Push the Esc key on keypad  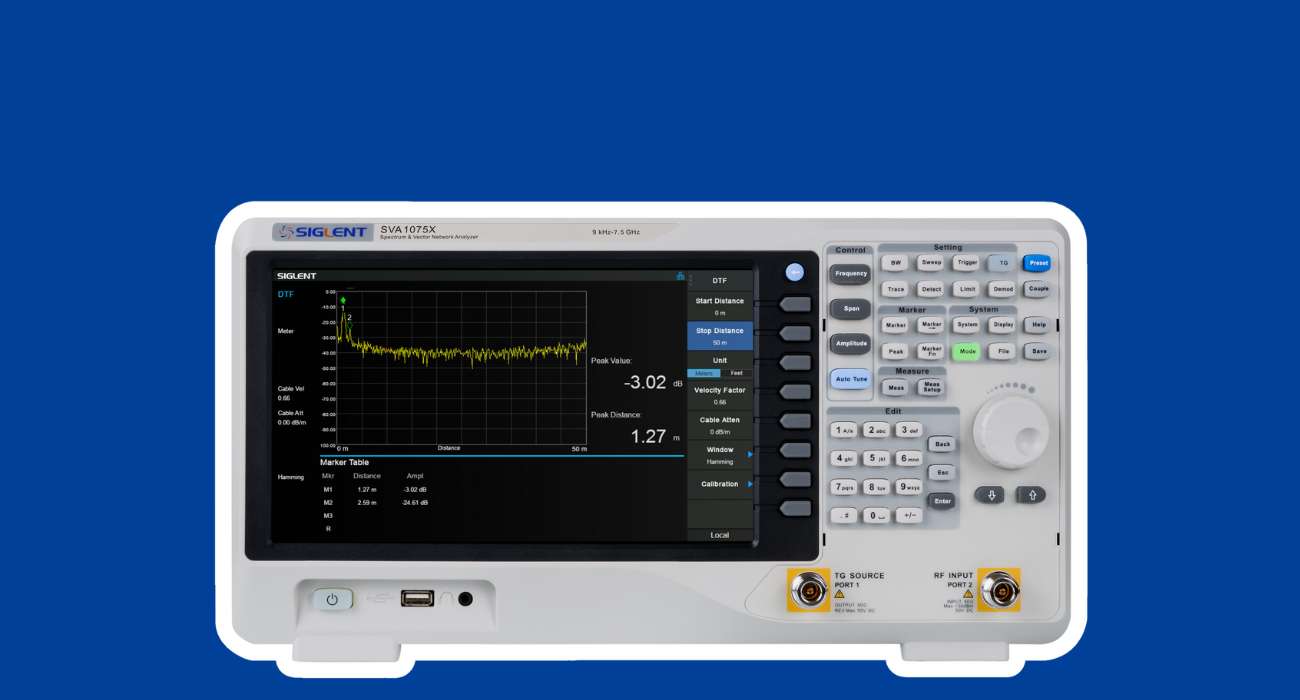tap(940, 471)
